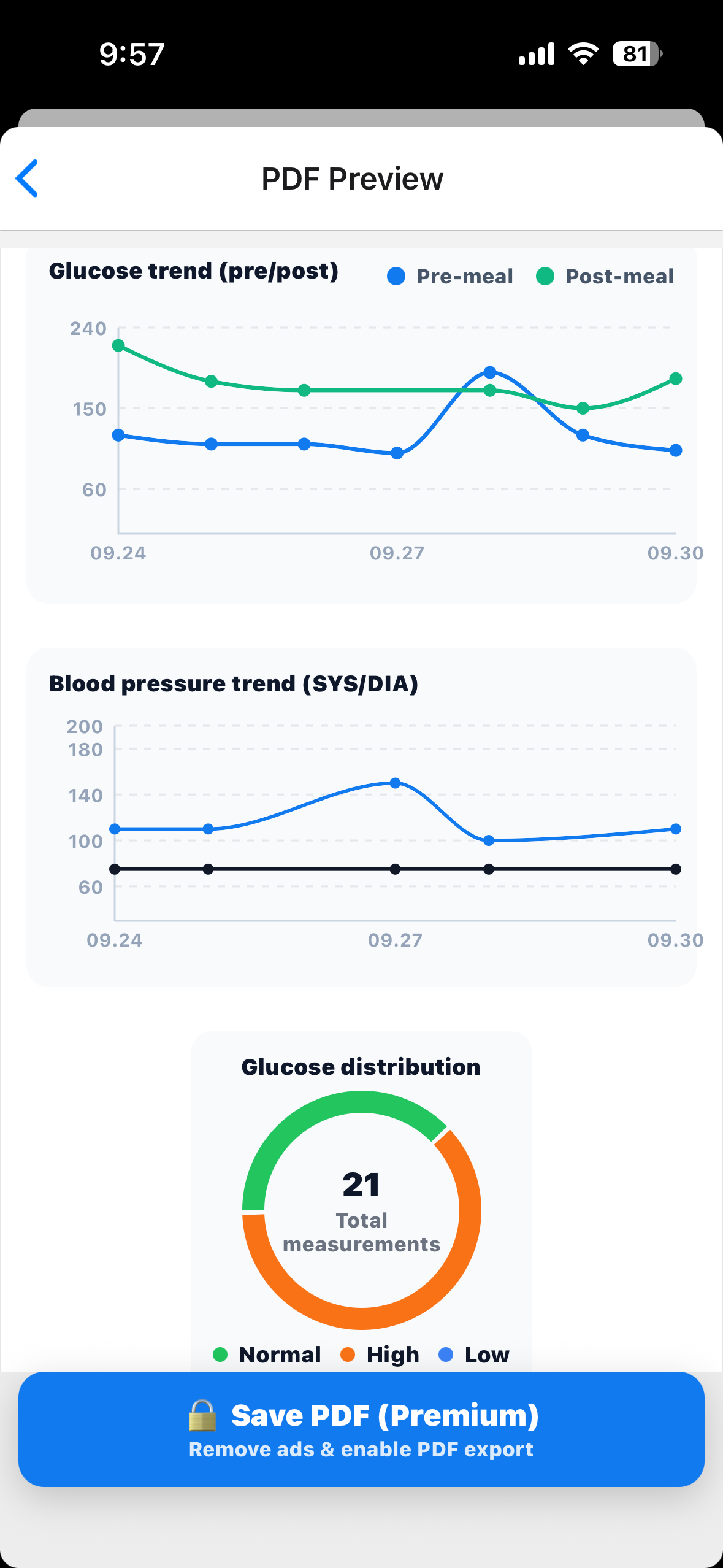Tap the lock icon on Save PDF
Viewport: 723px width, 1568px height.
pos(202,1415)
